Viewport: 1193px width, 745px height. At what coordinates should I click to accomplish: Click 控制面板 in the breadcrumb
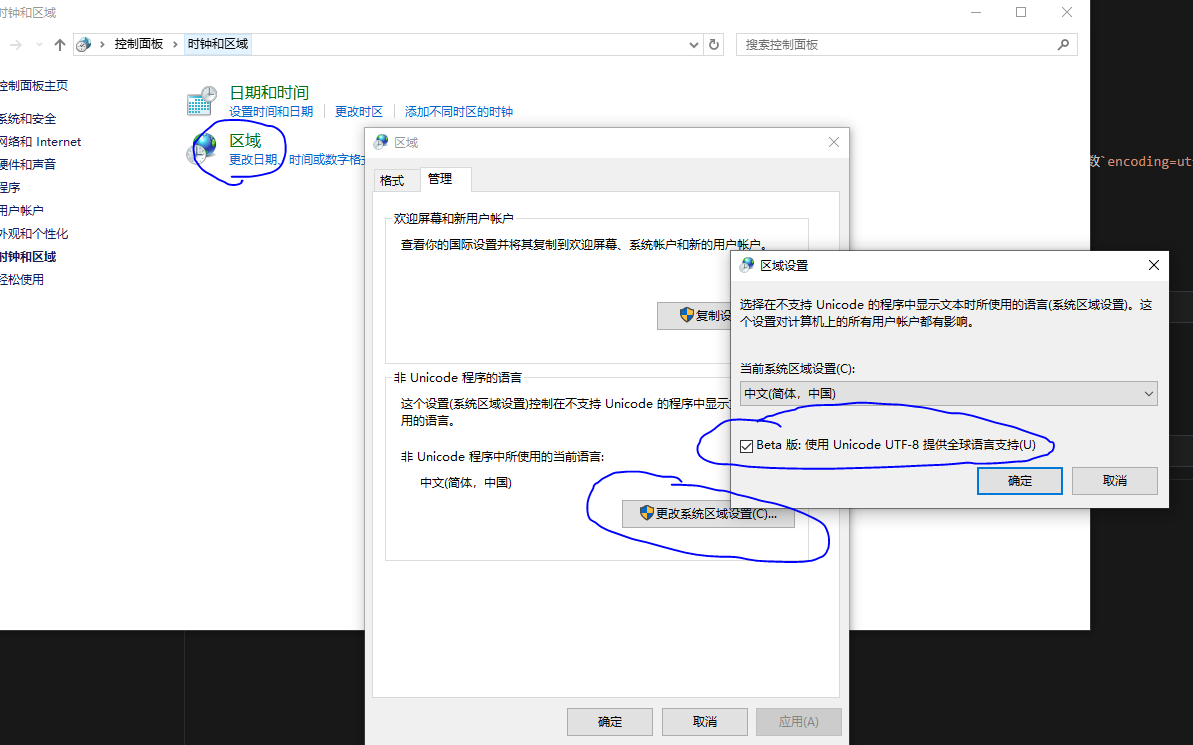(138, 44)
